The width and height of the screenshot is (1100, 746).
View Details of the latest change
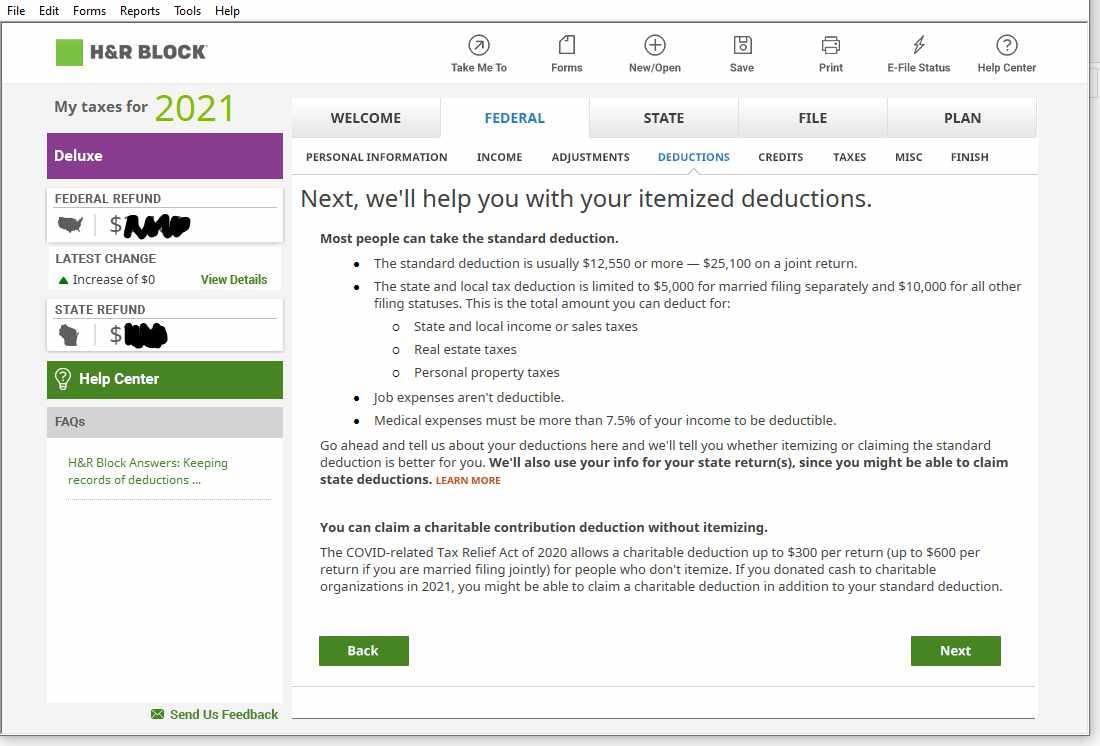pos(234,280)
